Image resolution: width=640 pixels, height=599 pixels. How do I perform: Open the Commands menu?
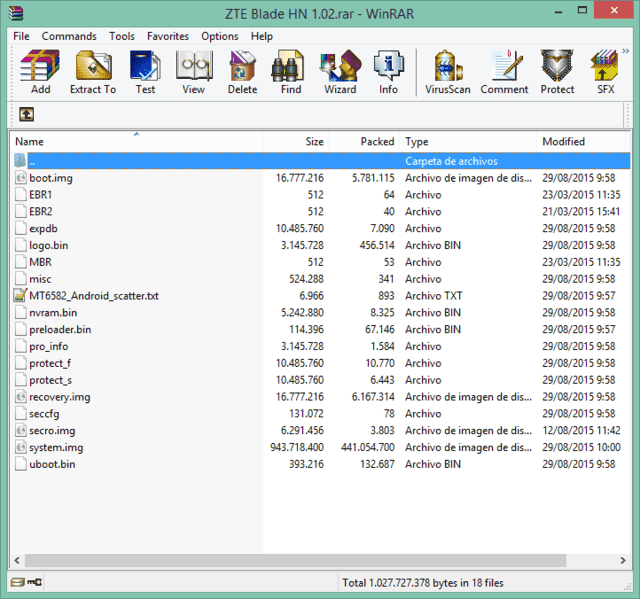click(x=69, y=36)
